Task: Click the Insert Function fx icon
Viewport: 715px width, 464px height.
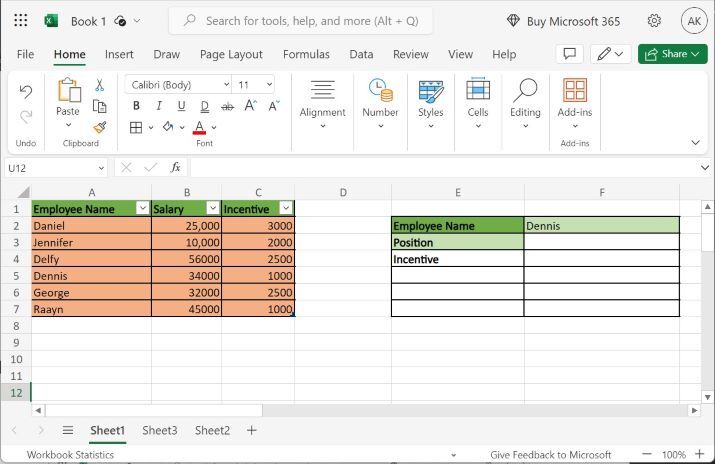Action: coord(176,168)
